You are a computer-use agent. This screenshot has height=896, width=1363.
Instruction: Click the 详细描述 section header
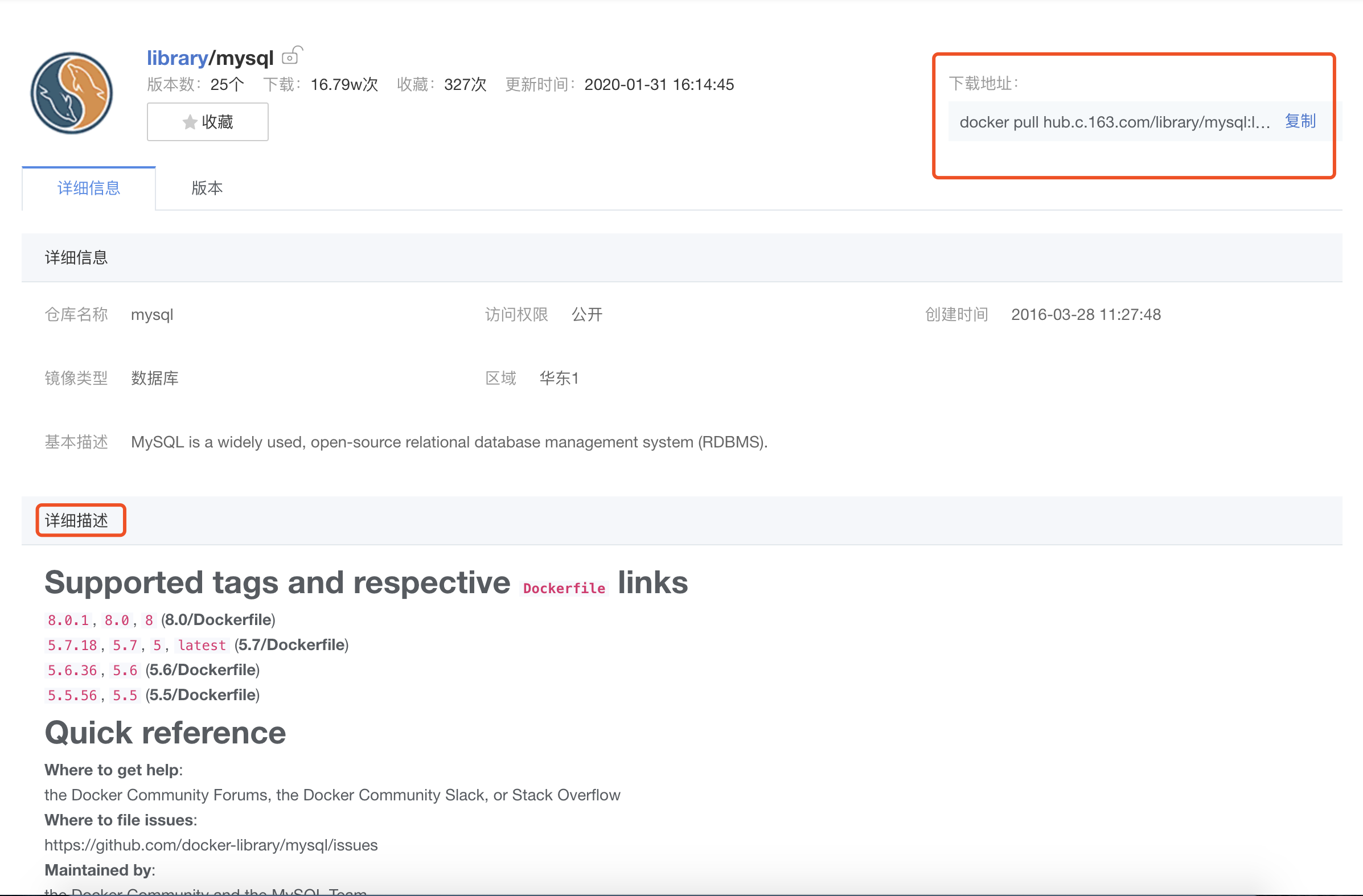click(77, 520)
